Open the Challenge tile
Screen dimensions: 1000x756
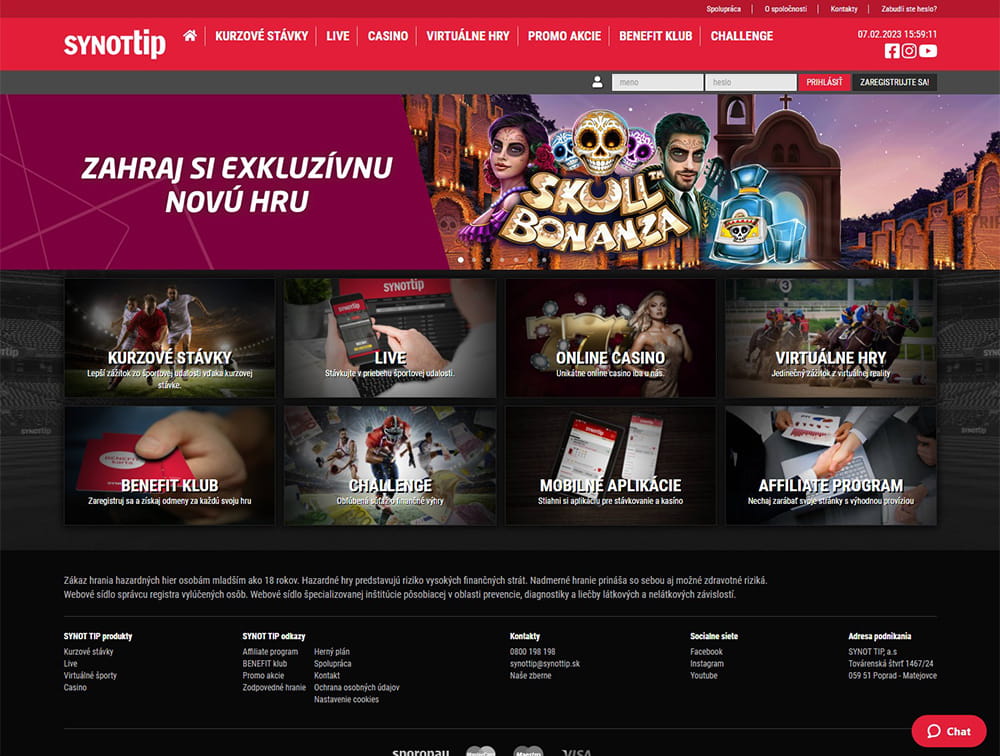pos(390,466)
